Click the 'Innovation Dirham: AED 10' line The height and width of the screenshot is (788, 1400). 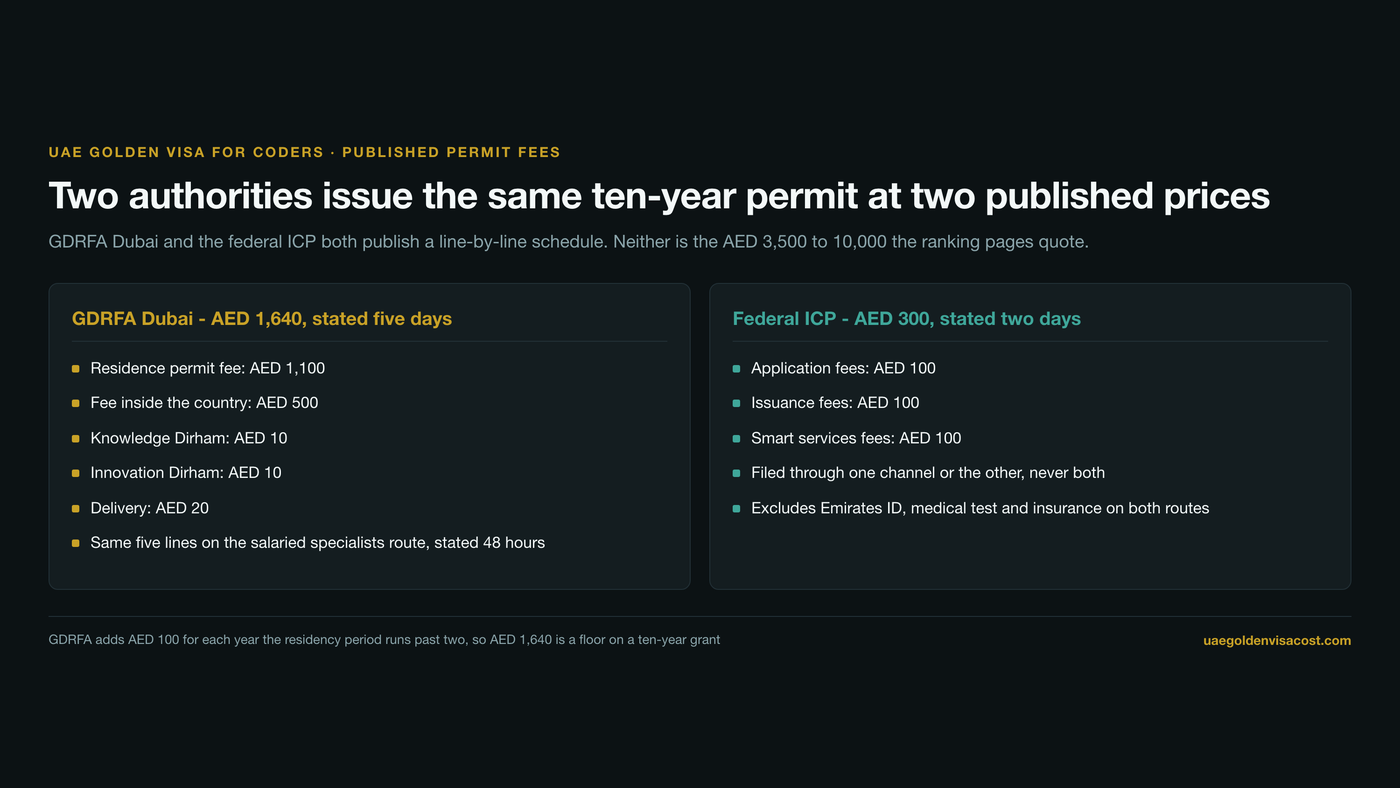point(186,473)
